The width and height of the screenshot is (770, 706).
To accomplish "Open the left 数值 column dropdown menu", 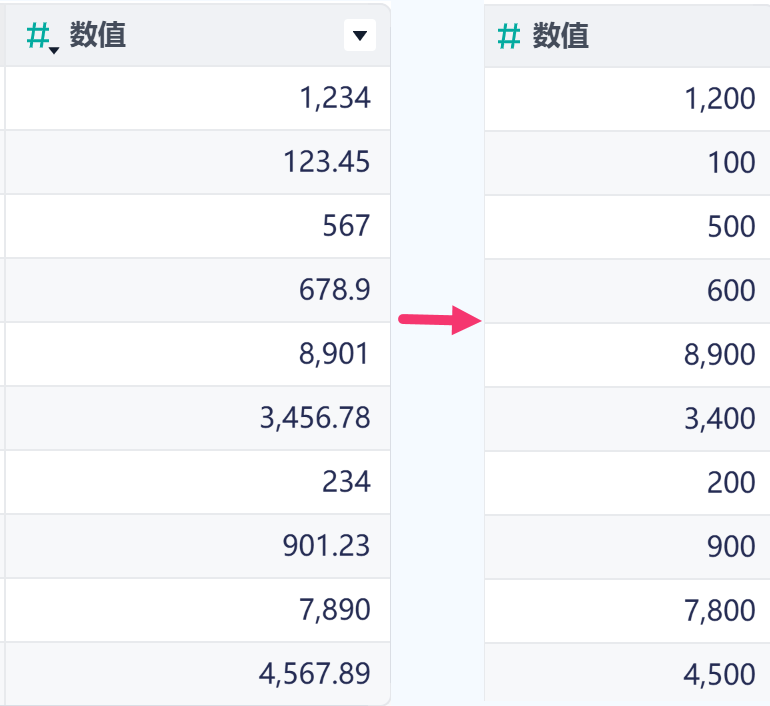I will 359,35.
